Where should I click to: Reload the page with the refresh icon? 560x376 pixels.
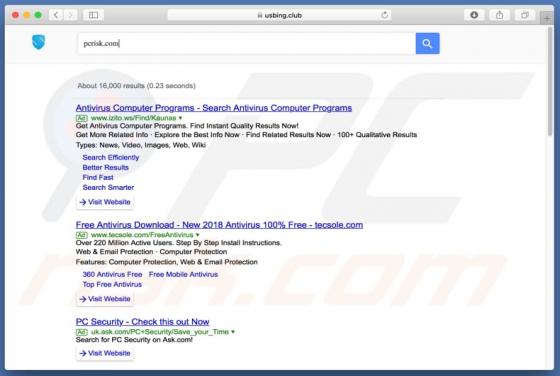pyautogui.click(x=385, y=15)
